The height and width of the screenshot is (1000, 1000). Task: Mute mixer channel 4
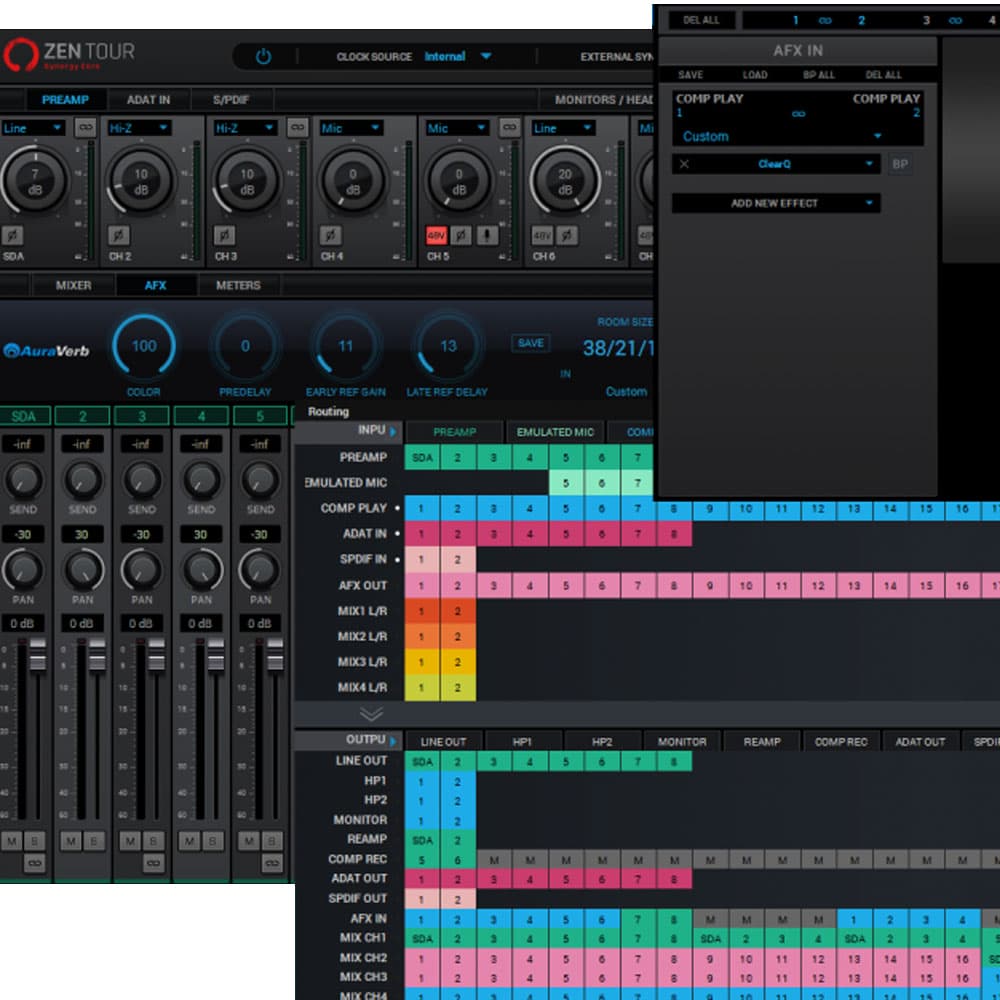(189, 841)
